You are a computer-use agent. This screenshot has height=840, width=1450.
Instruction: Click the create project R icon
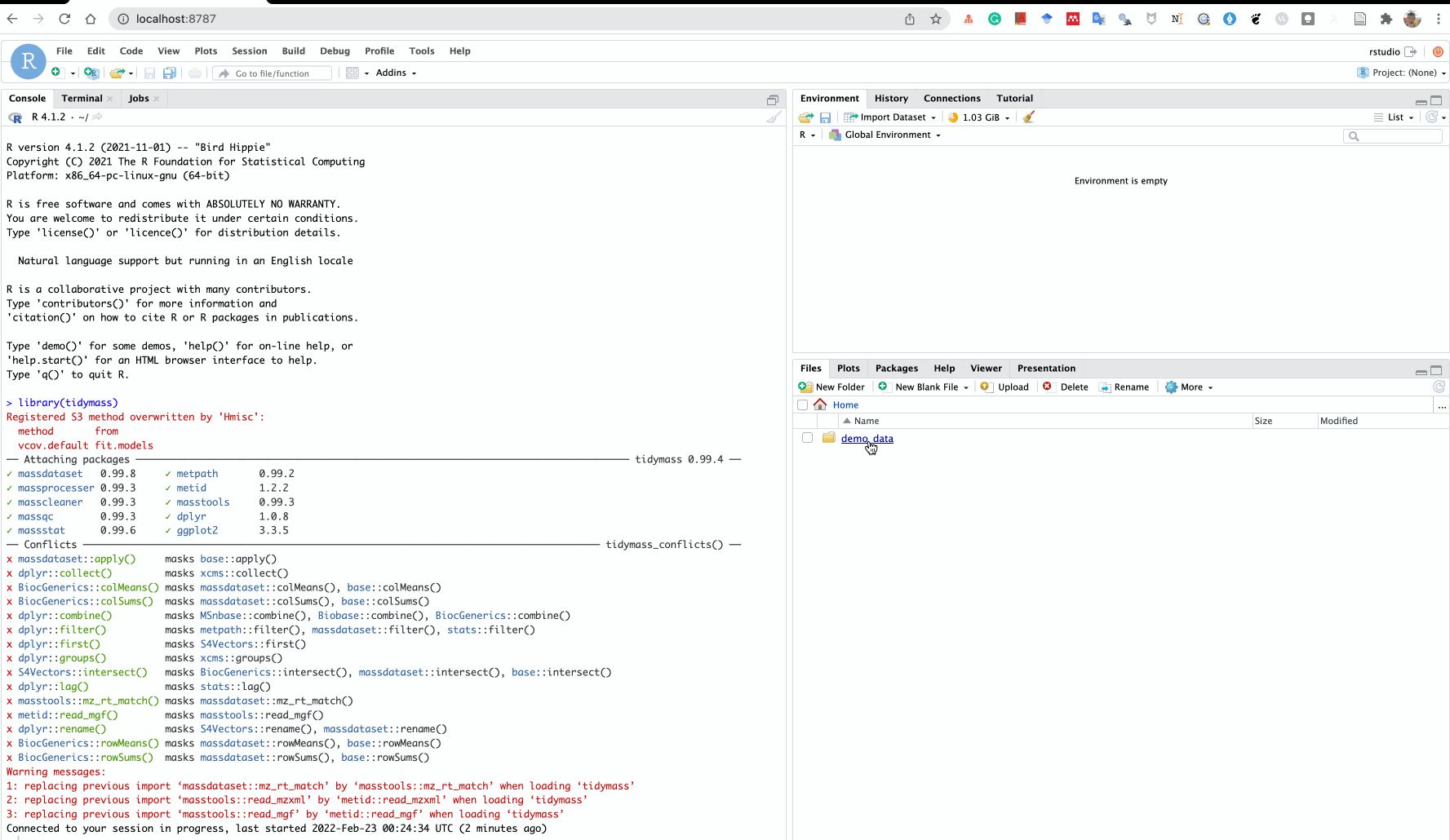pyautogui.click(x=91, y=73)
